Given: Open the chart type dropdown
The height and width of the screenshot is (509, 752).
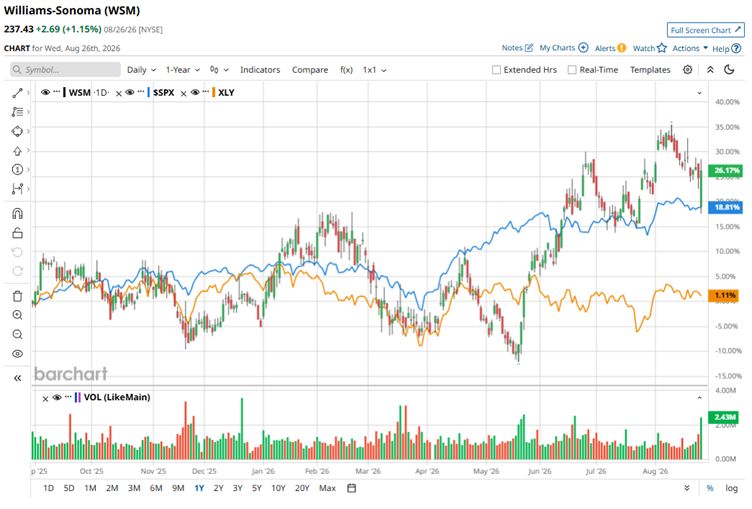Looking at the screenshot, I should [219, 70].
